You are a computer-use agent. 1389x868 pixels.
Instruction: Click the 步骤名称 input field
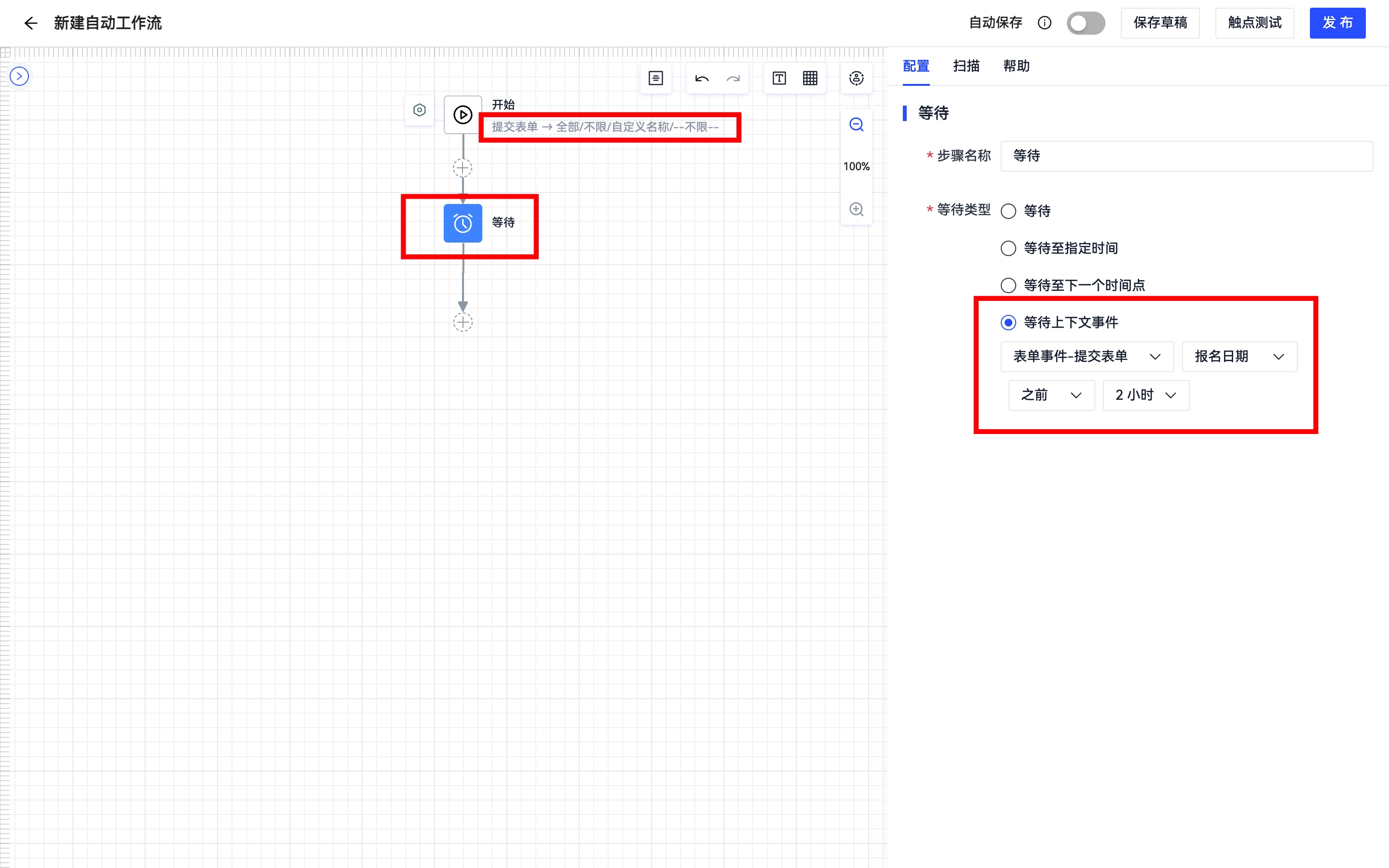click(x=1186, y=156)
